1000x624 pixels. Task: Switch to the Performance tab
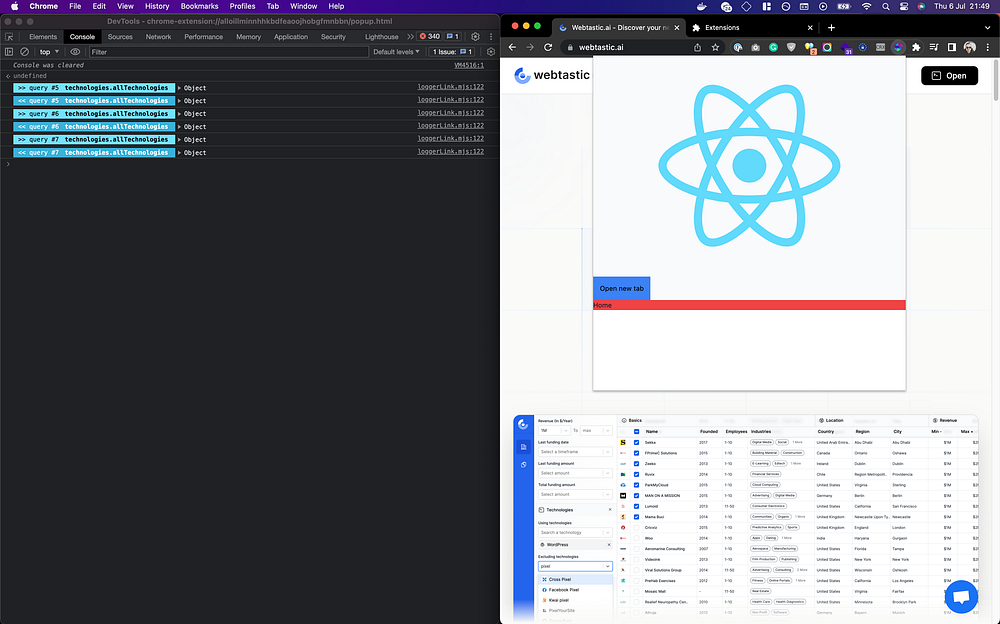(203, 36)
